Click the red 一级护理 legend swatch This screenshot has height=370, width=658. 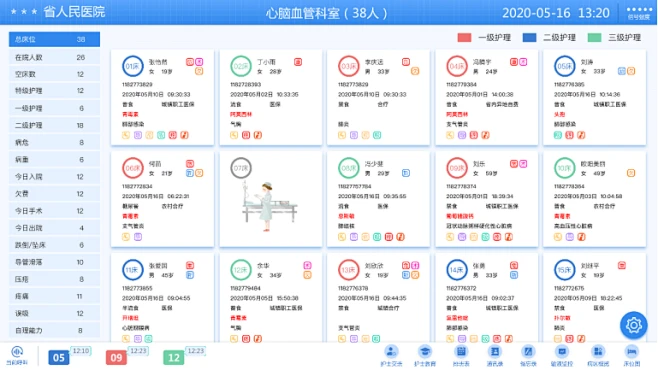pos(464,38)
